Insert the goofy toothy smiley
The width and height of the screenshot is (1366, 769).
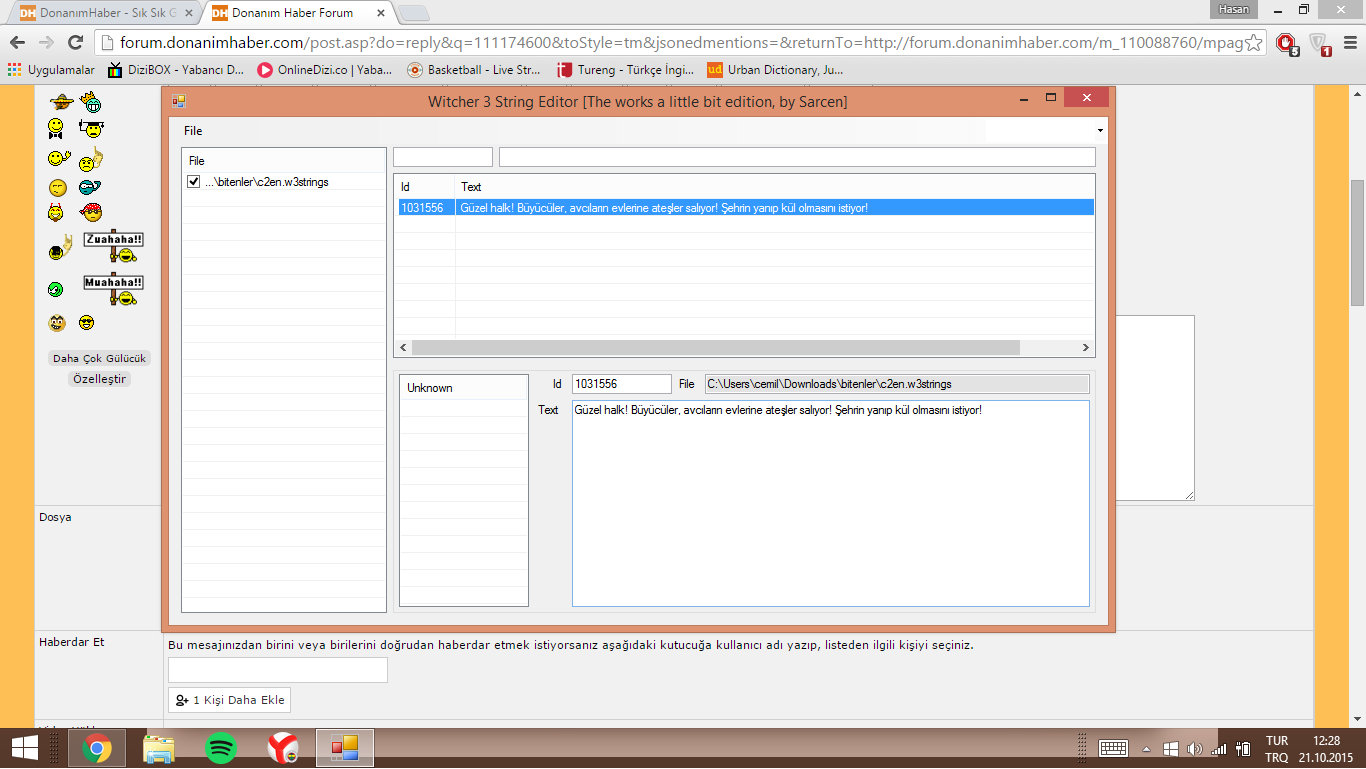(x=57, y=323)
